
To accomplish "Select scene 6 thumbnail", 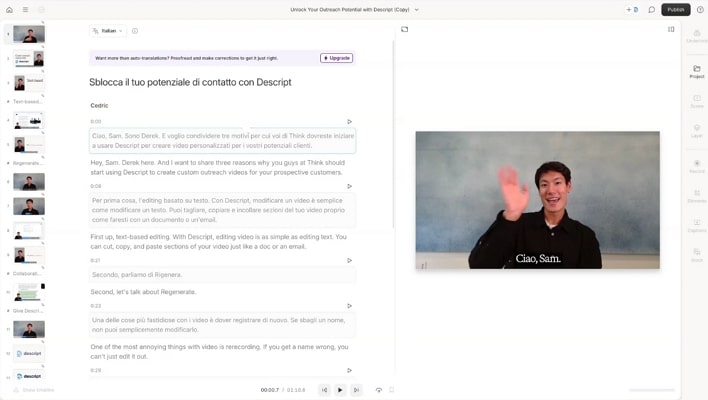I will [29, 182].
